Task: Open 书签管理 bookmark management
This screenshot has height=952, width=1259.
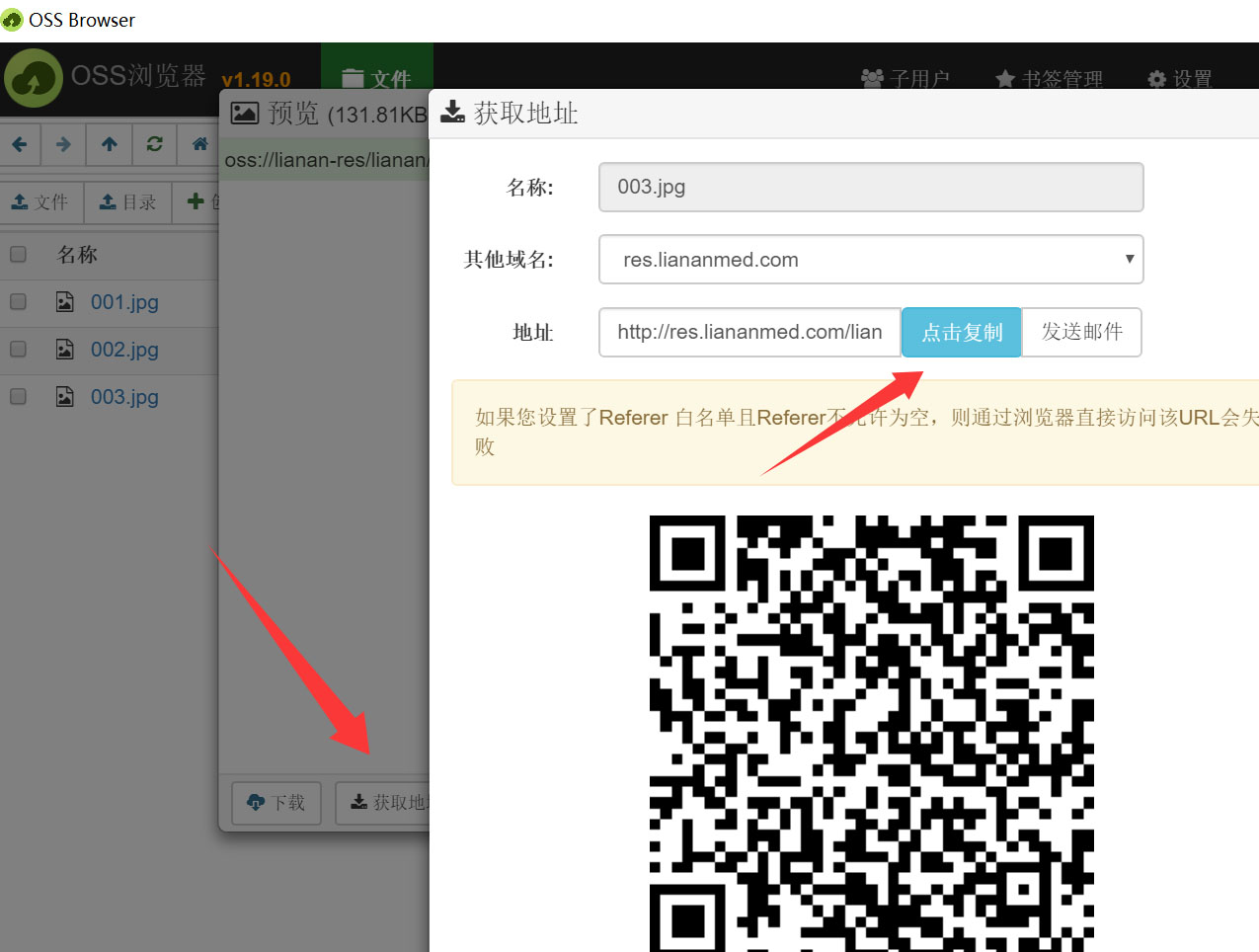Action: 1049,78
